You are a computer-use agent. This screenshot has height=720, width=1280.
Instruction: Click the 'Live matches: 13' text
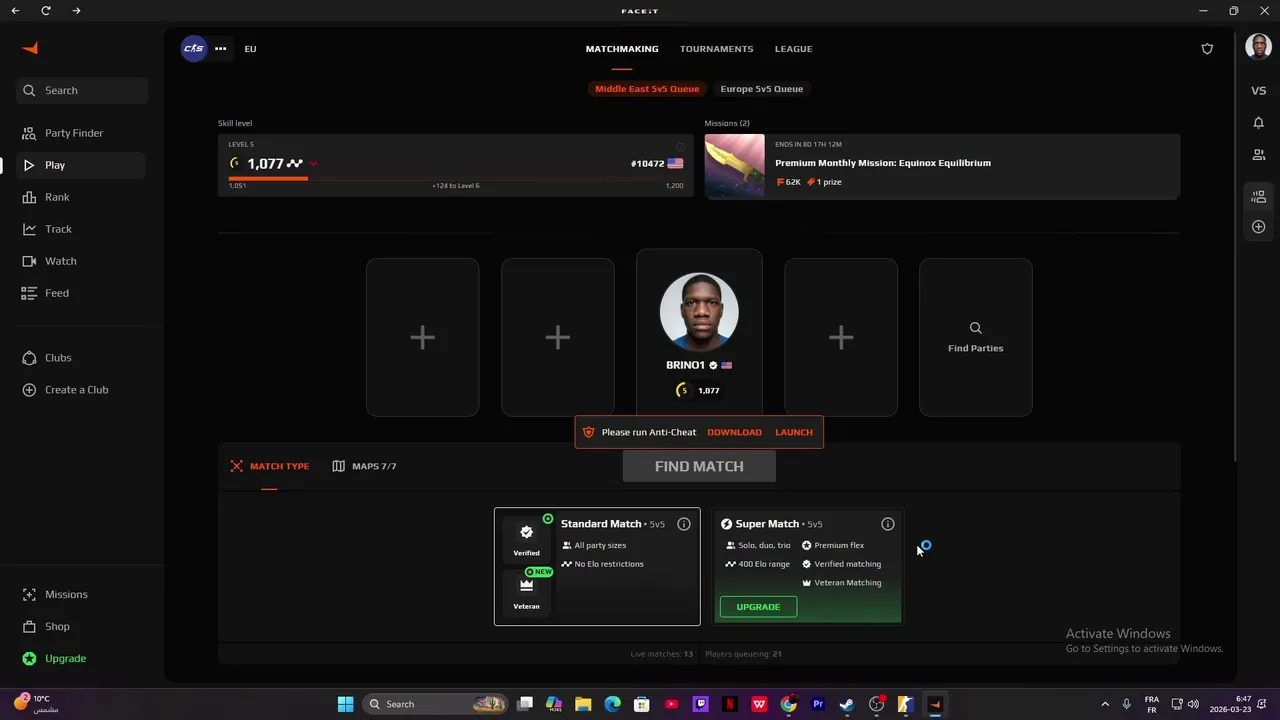click(662, 654)
